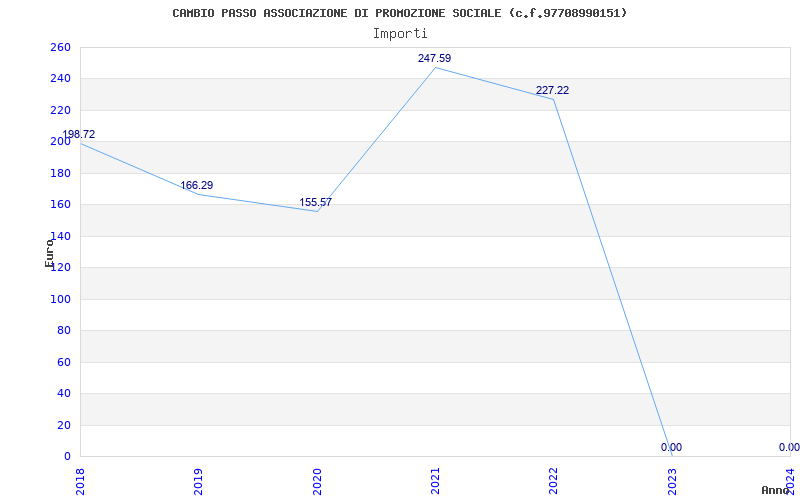Image resolution: width=800 pixels, height=500 pixels.
Task: Click the Importi subtitle
Action: point(400,34)
